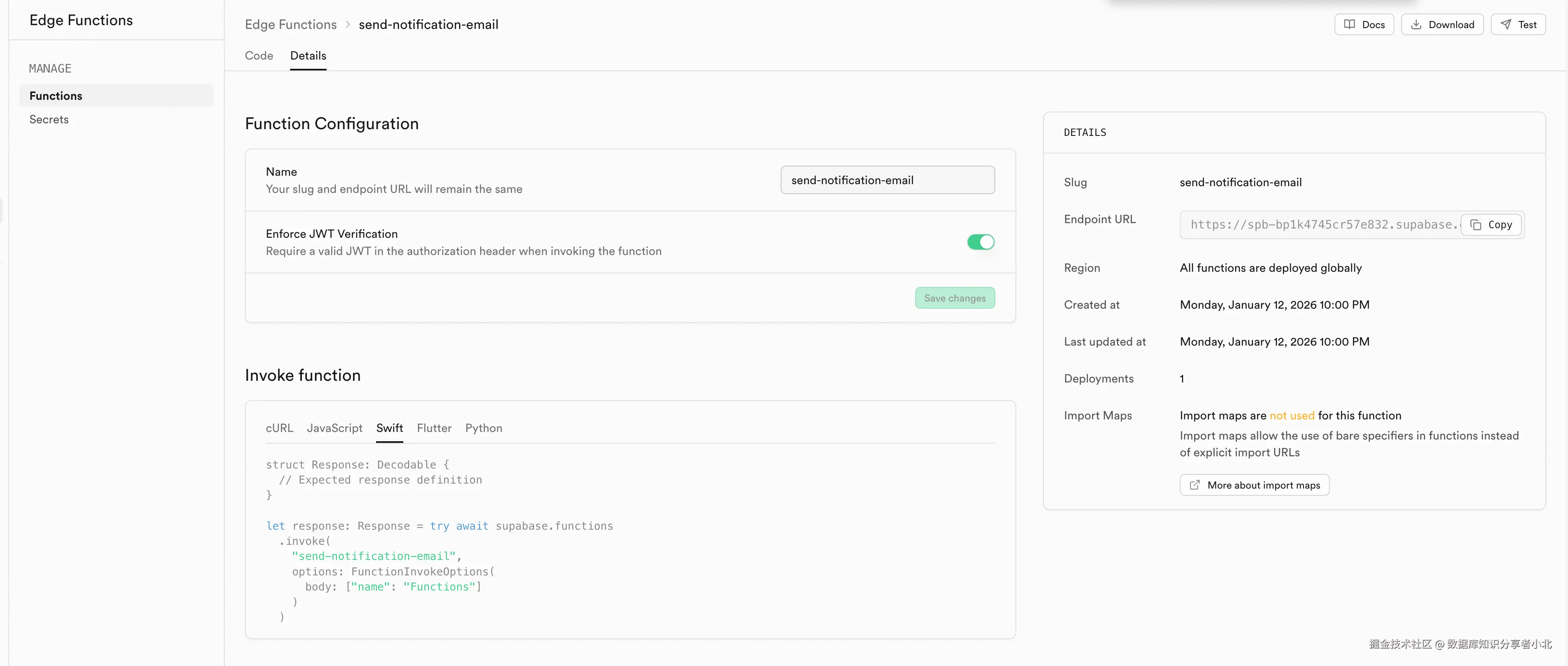The width and height of the screenshot is (1568, 666).
Task: Show the cURL invoke example
Action: tap(279, 428)
